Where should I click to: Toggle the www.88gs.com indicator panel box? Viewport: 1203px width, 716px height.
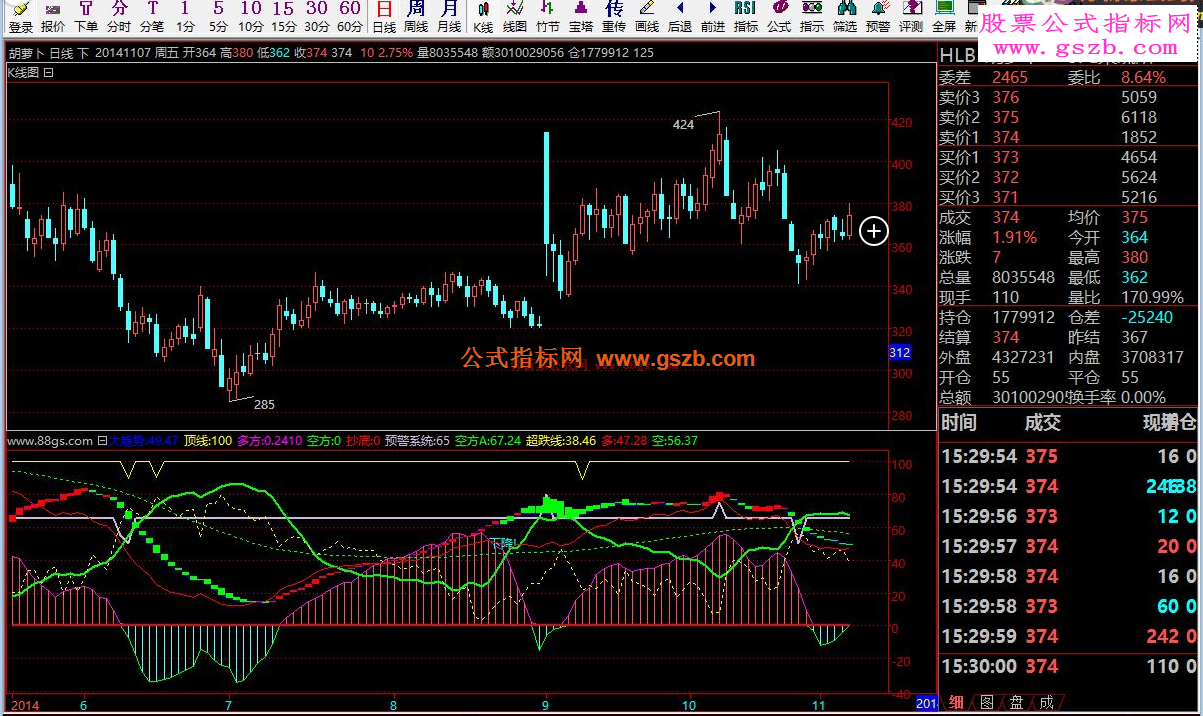click(102, 440)
